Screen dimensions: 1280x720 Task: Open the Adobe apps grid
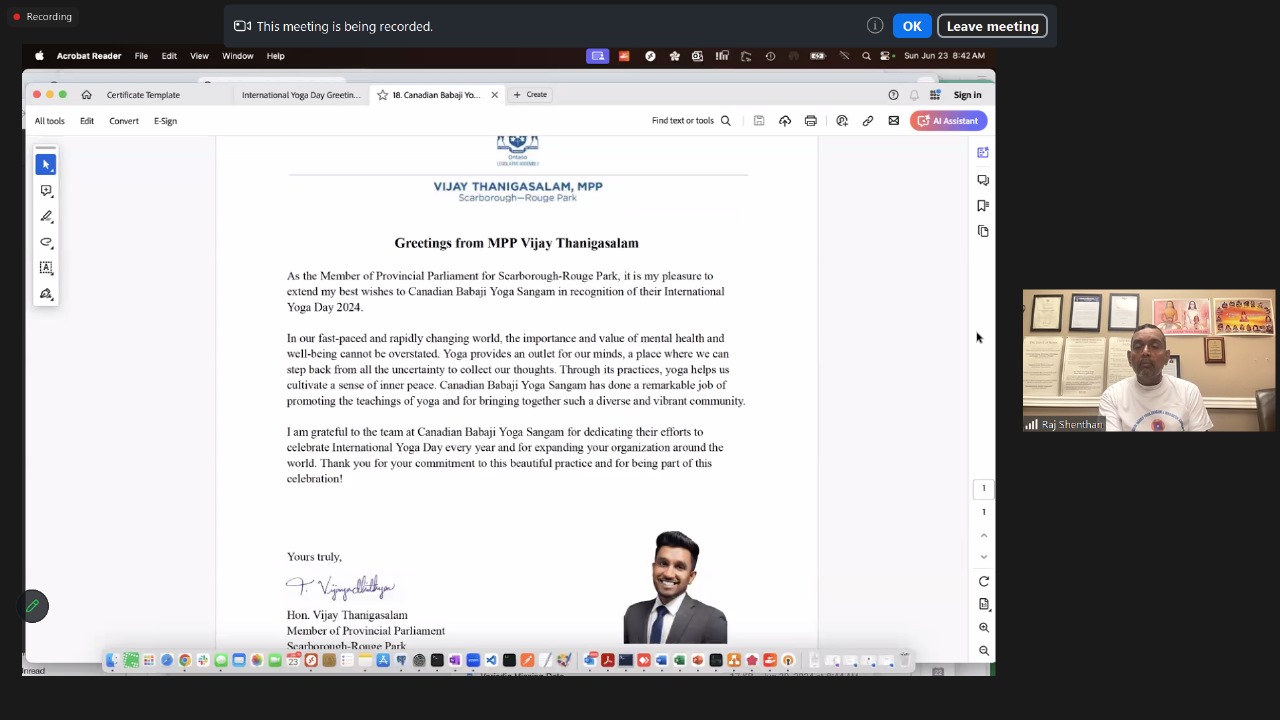(x=935, y=95)
